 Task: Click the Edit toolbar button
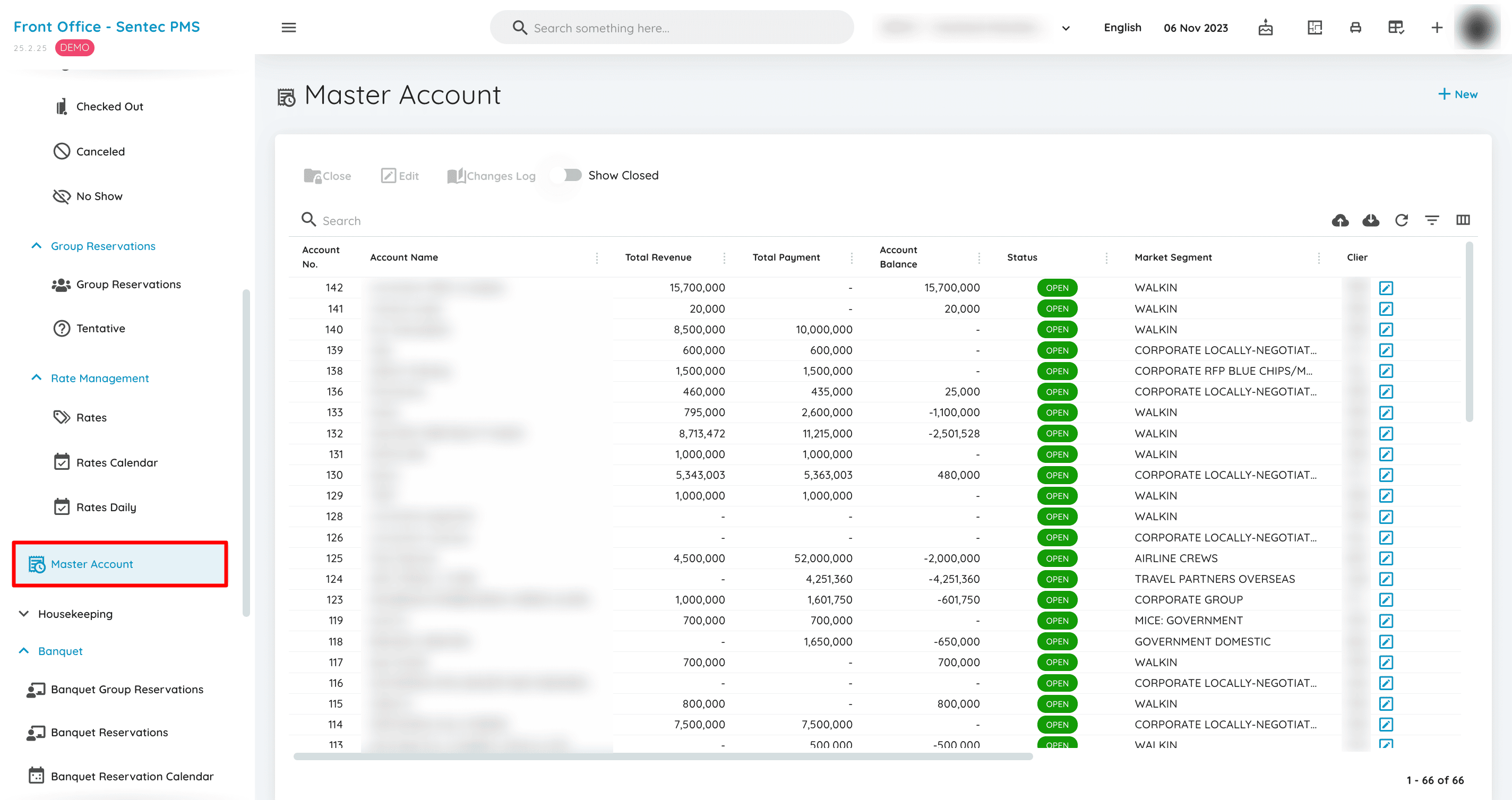coord(400,176)
